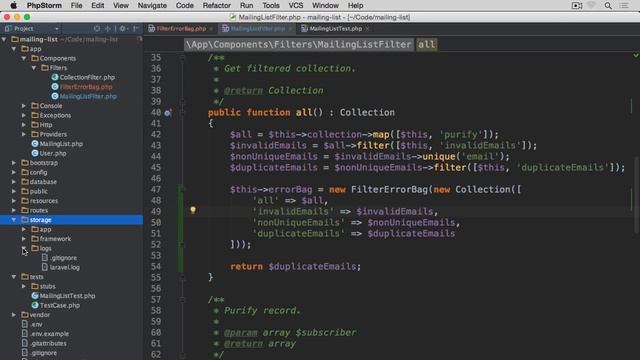Expand the bootstrap folder

[14, 162]
